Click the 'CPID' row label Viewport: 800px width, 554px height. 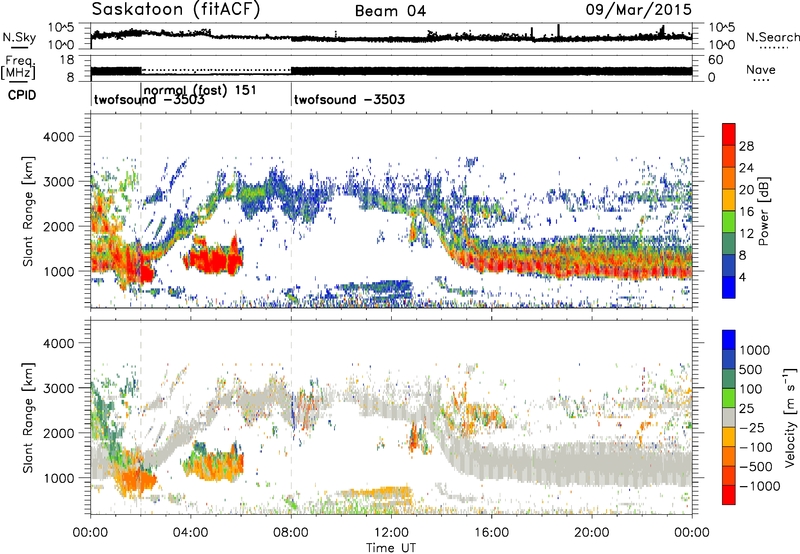click(22, 95)
